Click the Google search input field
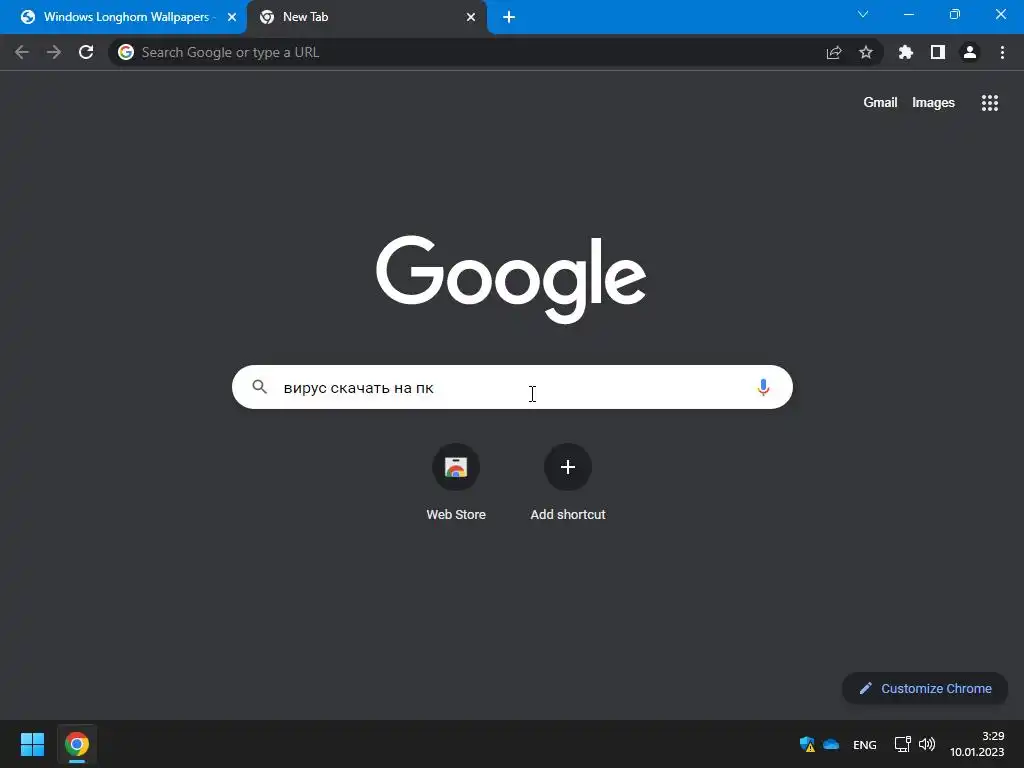 point(512,387)
